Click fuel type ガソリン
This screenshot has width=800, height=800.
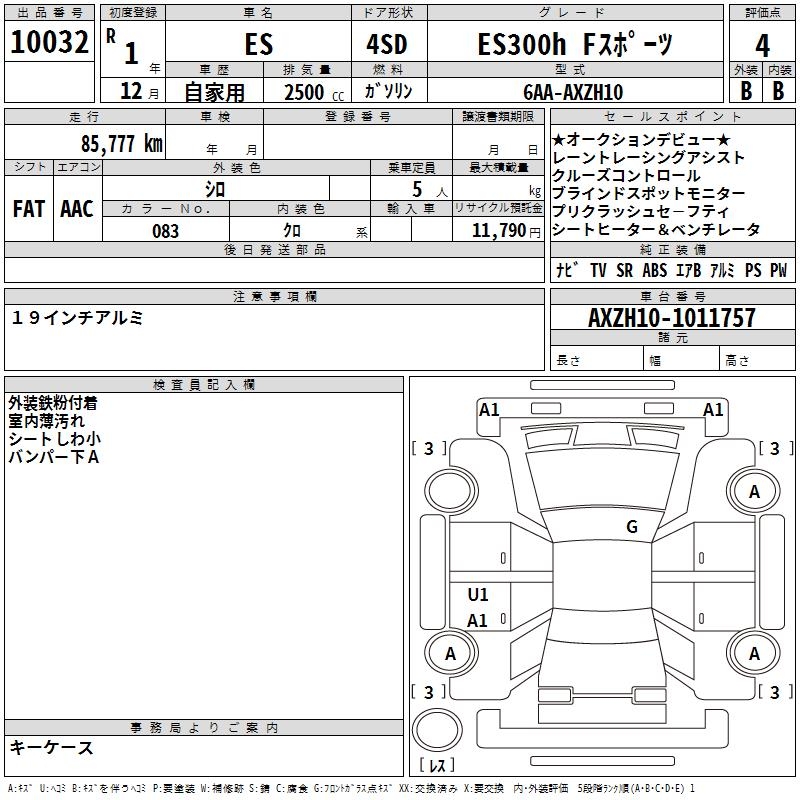coord(388,91)
